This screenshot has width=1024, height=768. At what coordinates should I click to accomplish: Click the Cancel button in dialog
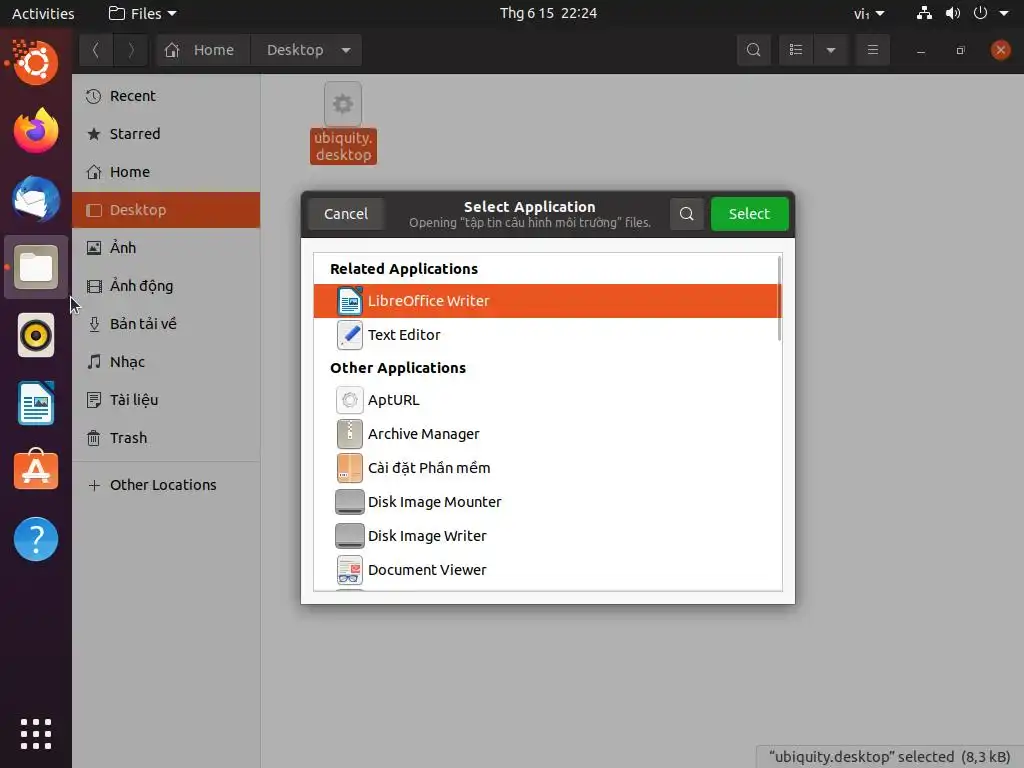click(x=345, y=214)
